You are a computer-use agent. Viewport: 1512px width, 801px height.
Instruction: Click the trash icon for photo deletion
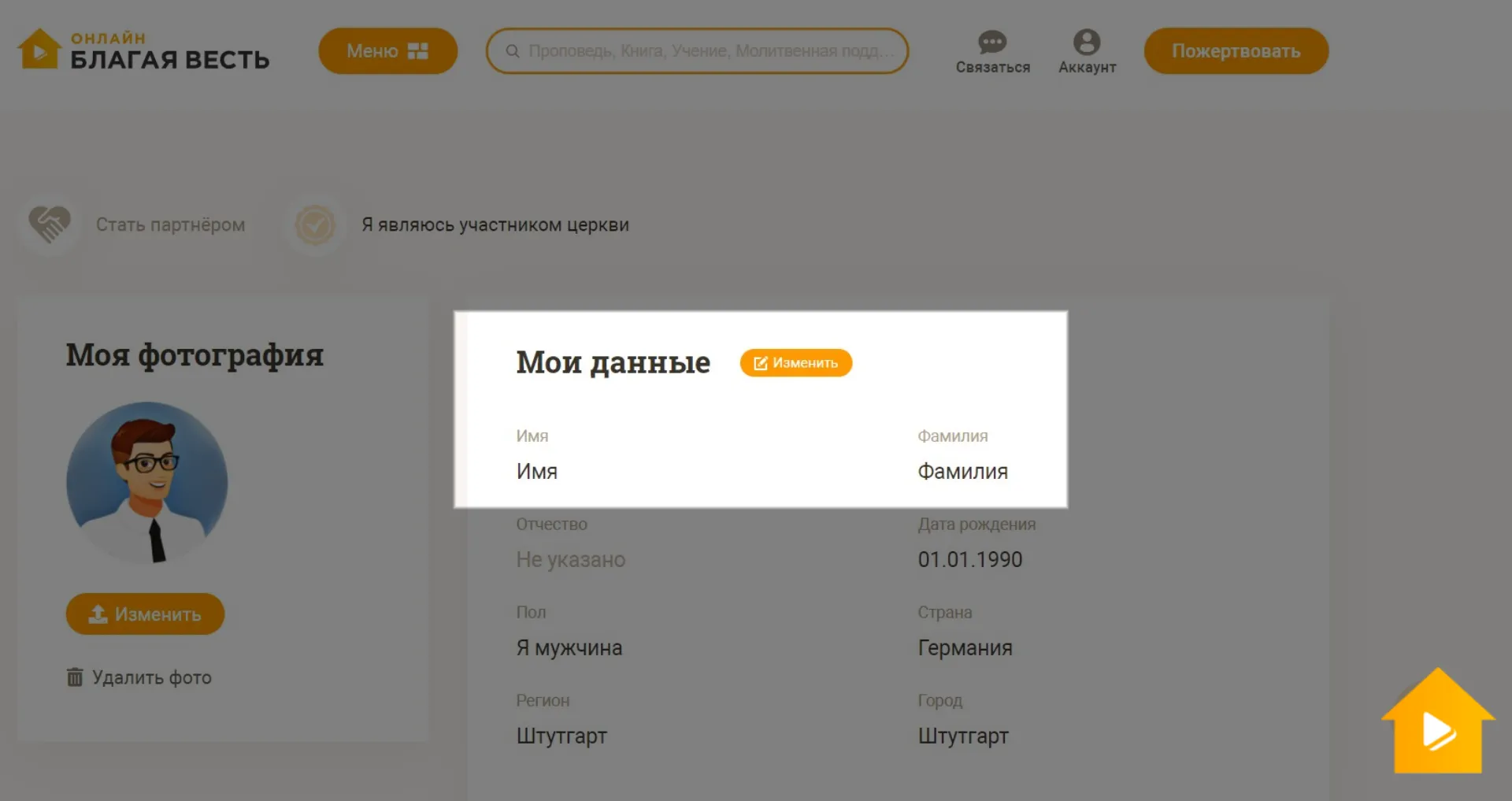[x=75, y=677]
